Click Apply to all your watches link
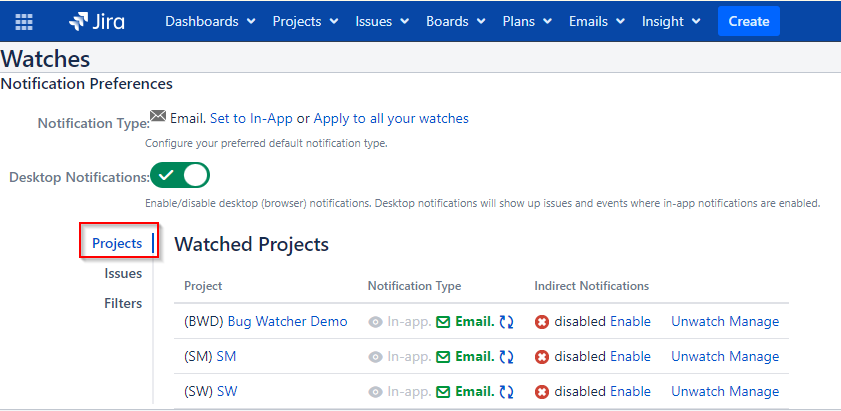The image size is (841, 411). [391, 119]
